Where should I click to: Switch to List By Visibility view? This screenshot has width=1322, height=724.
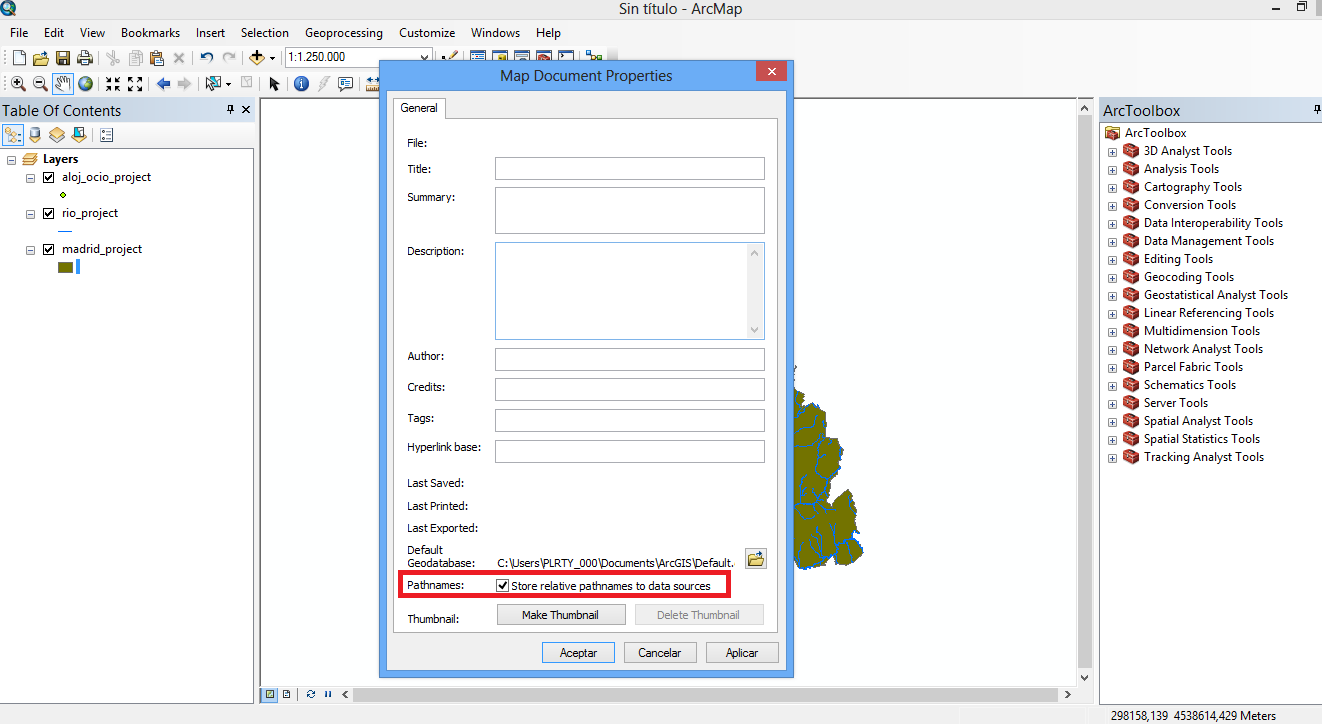(57, 134)
